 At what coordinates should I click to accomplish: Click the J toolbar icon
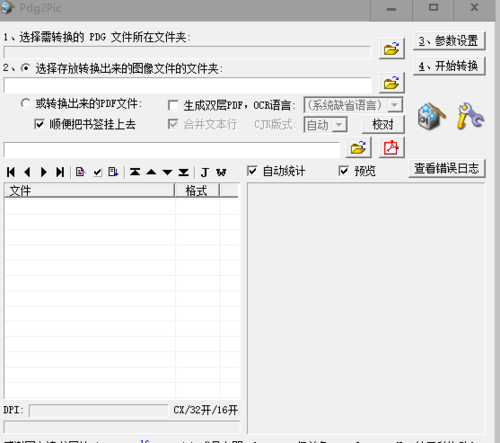(205, 172)
